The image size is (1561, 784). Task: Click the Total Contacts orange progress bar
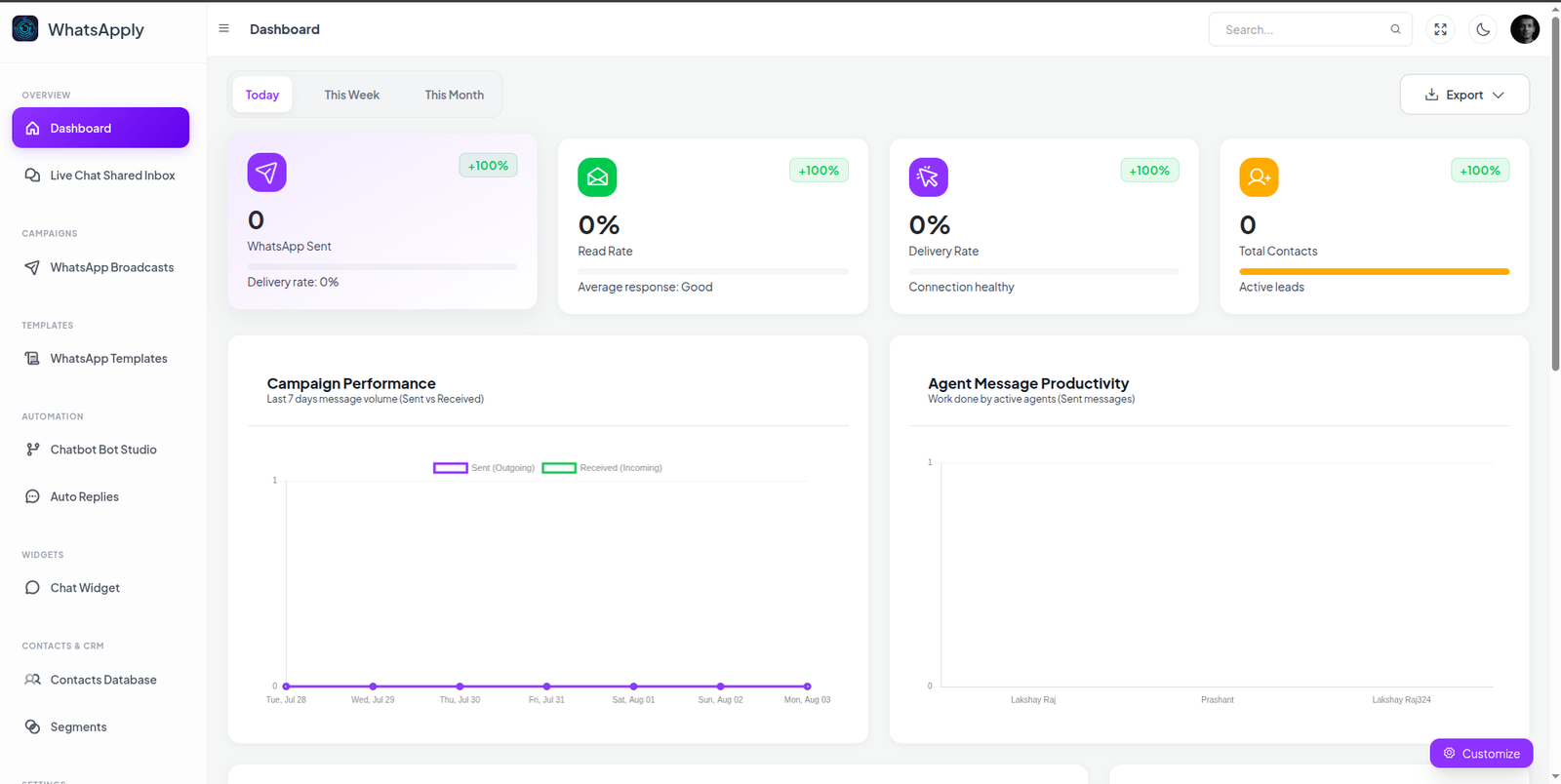click(x=1374, y=271)
